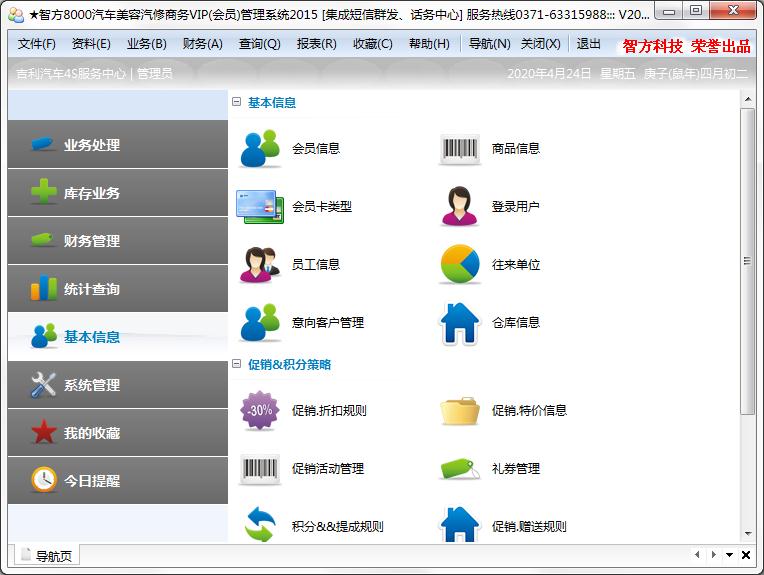764x575 pixels.
Task: Click the 礼券管理 text label
Action: click(516, 469)
